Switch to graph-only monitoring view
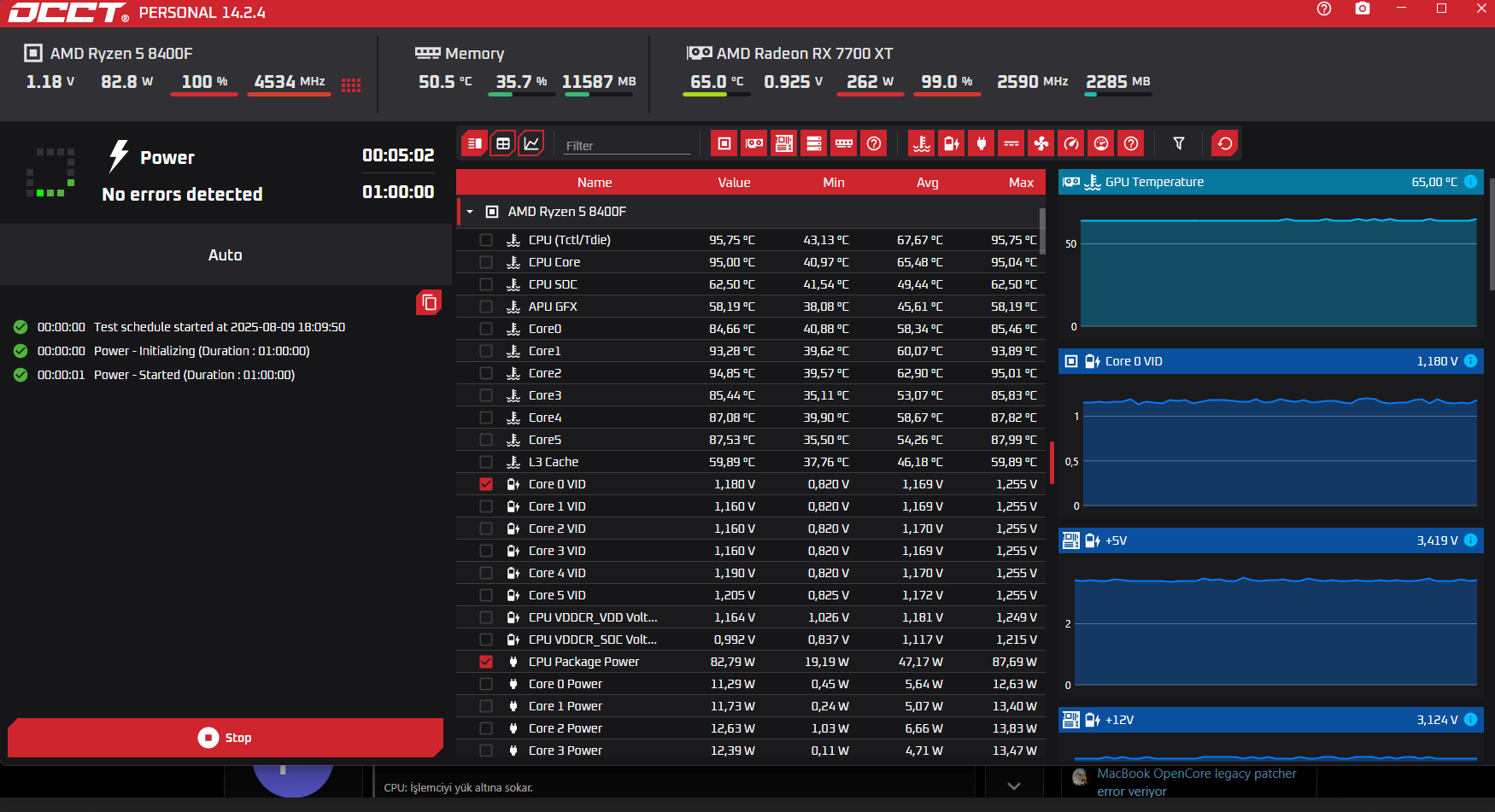Image resolution: width=1495 pixels, height=812 pixels. tap(531, 143)
